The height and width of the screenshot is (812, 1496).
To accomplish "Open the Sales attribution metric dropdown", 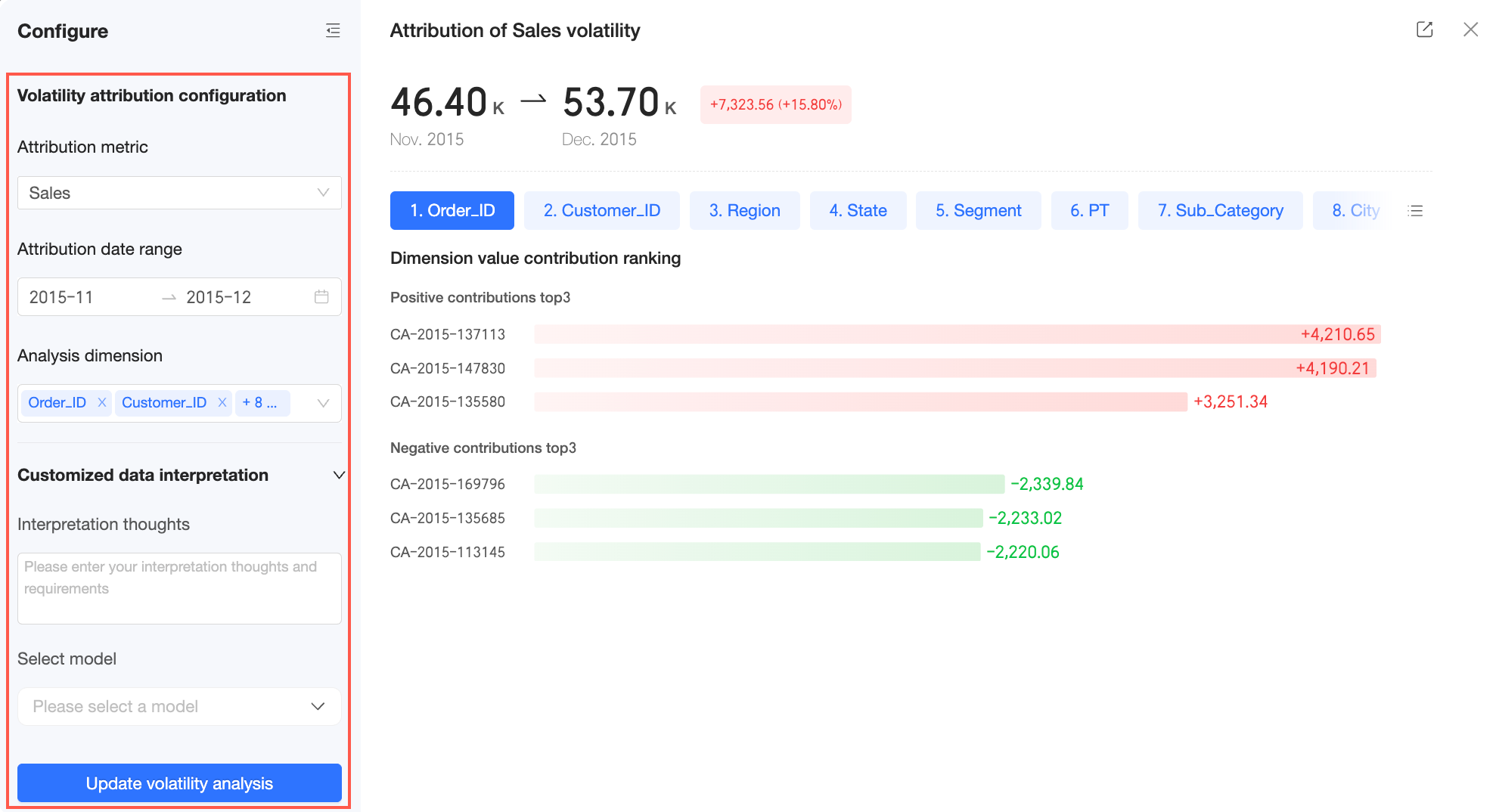I will point(179,193).
